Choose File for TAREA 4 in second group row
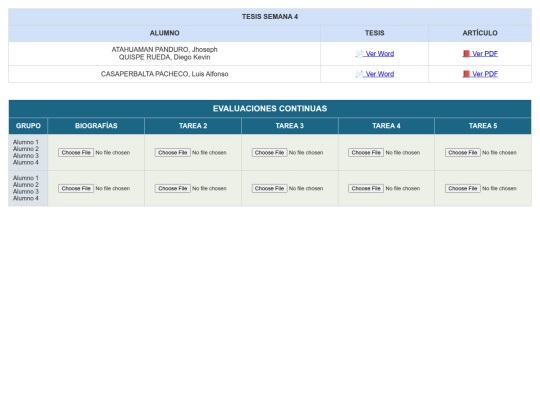This screenshot has width=540, height=405. tap(366, 188)
